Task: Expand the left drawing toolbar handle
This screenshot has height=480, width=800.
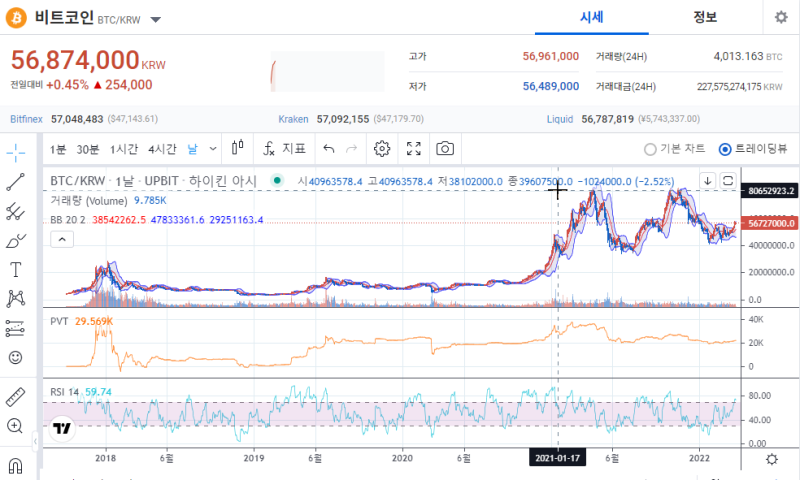Action: click(x=35, y=440)
